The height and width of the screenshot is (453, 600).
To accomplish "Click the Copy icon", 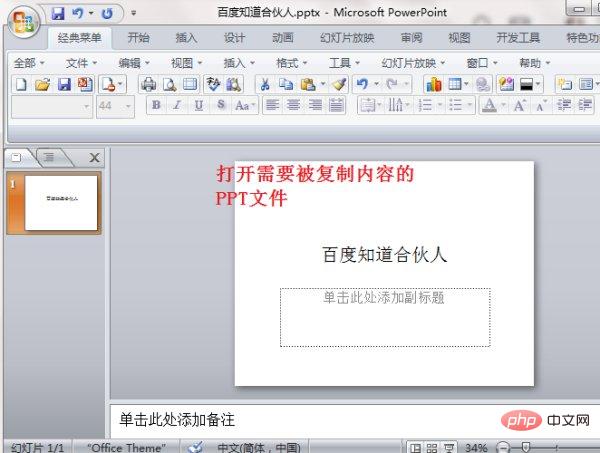I will [x=285, y=84].
